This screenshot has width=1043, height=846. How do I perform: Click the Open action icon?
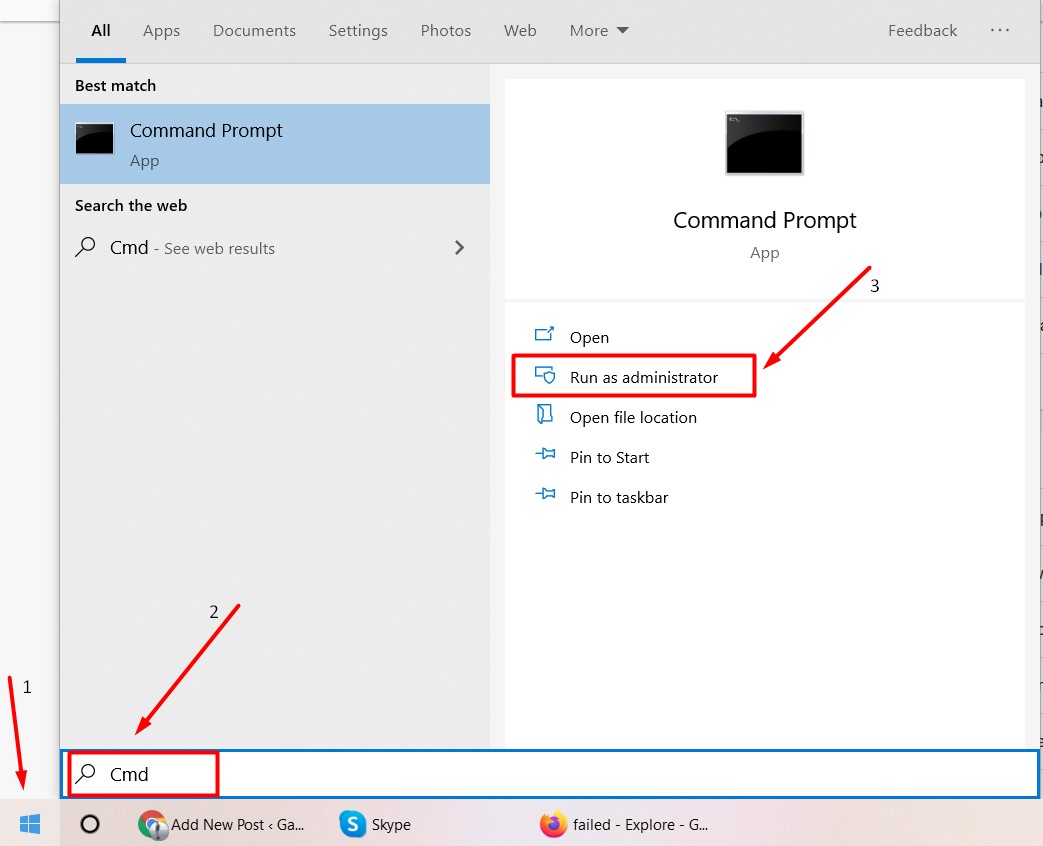click(x=544, y=334)
